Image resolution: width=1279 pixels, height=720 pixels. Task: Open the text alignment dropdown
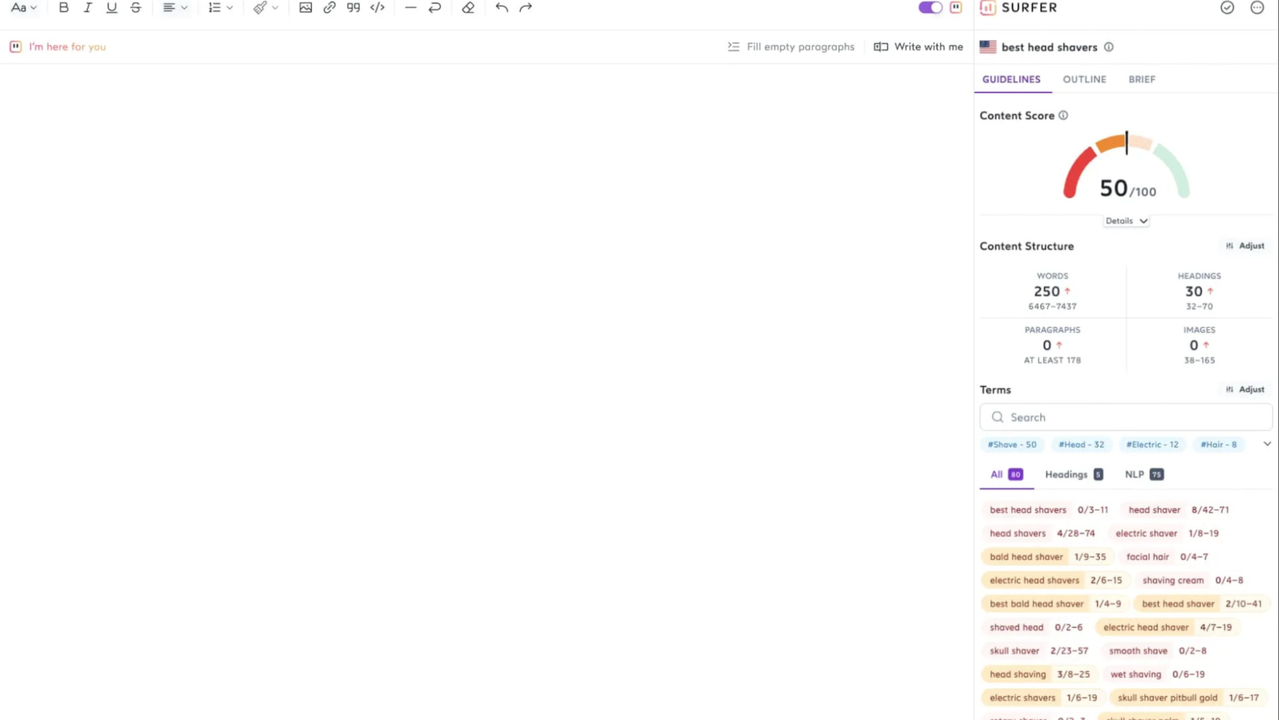coord(174,8)
